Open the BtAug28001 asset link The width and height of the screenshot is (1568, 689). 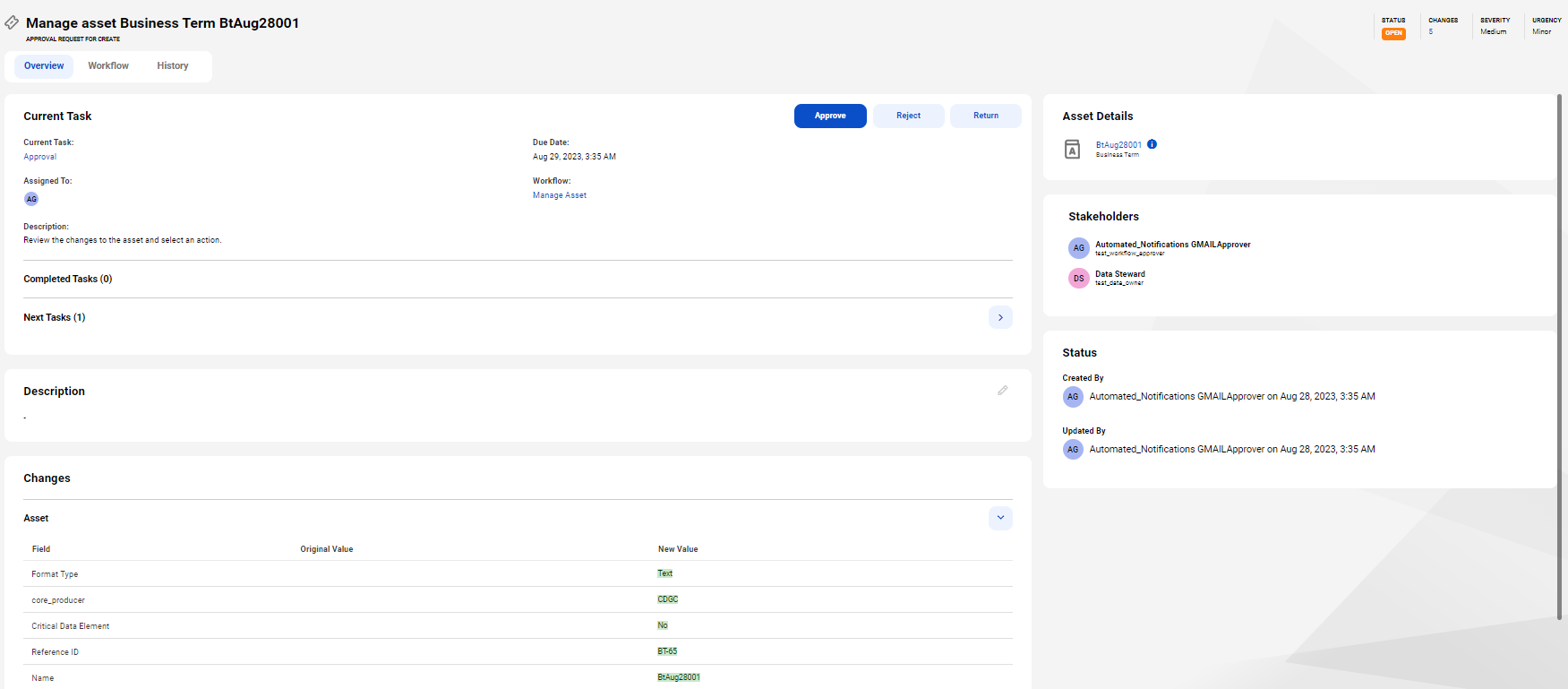point(1118,145)
